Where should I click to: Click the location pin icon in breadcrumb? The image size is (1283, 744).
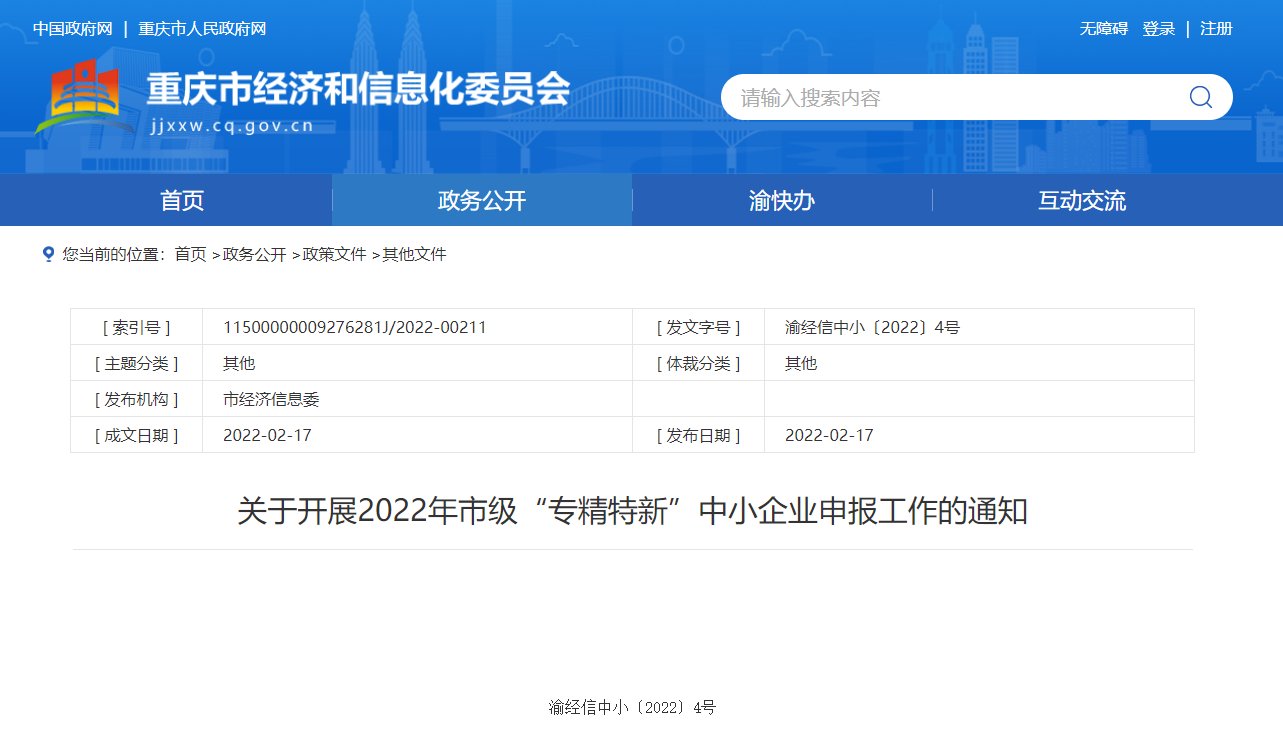click(48, 254)
